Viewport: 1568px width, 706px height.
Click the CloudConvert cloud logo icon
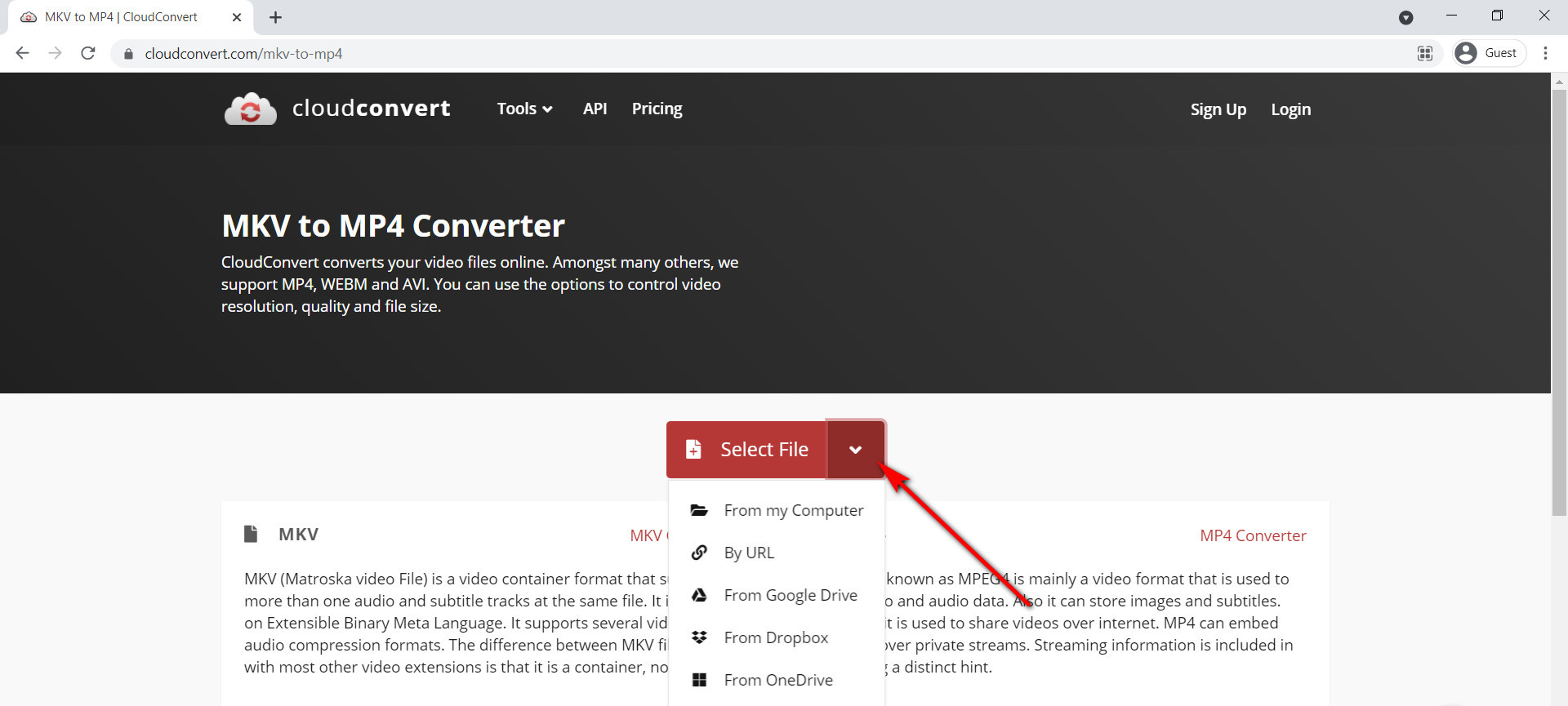click(251, 109)
